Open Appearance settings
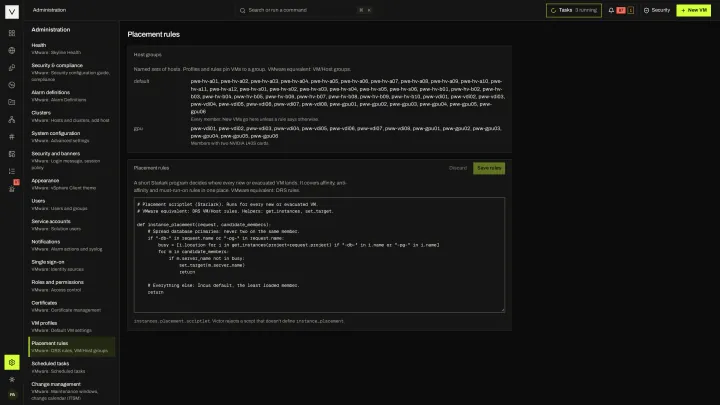Viewport: 720px width, 405px height. pos(71,184)
